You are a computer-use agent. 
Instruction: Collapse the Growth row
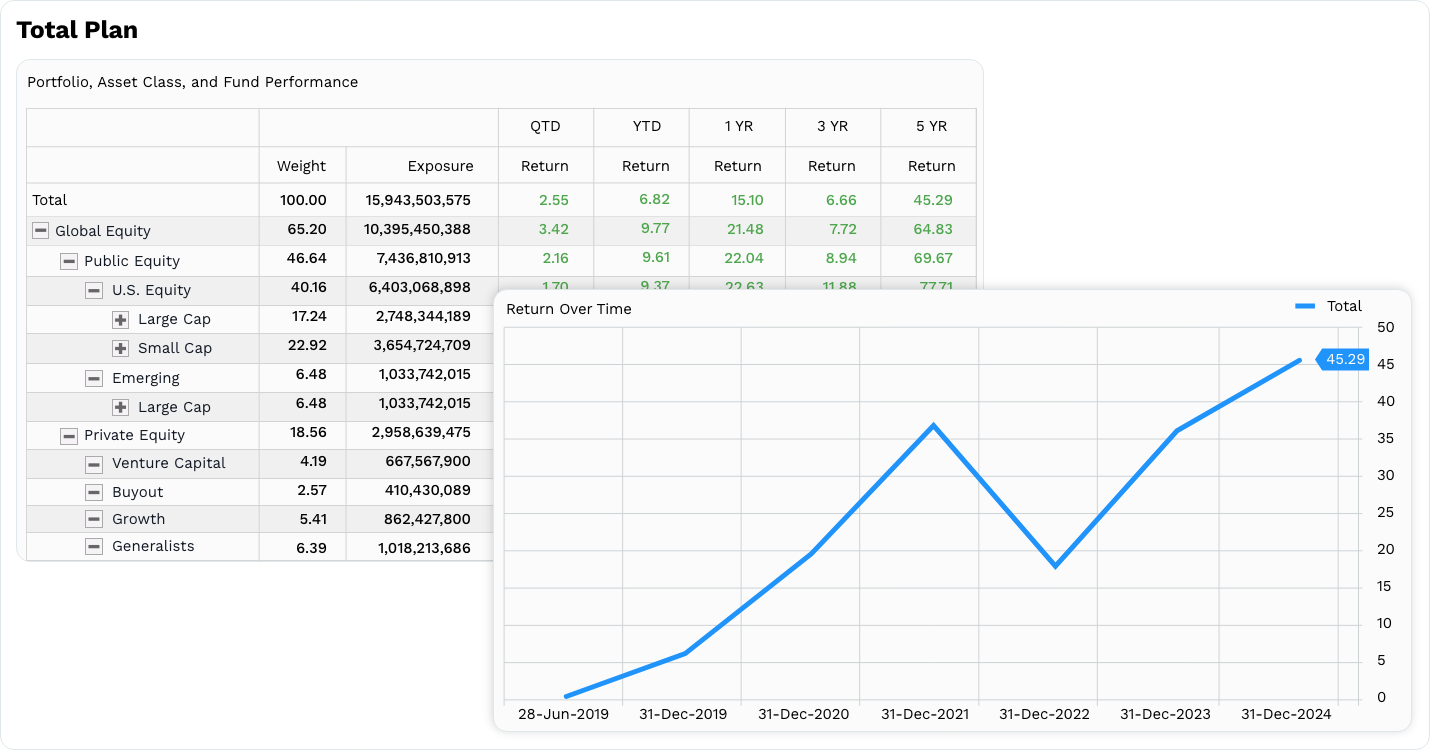tap(93, 519)
